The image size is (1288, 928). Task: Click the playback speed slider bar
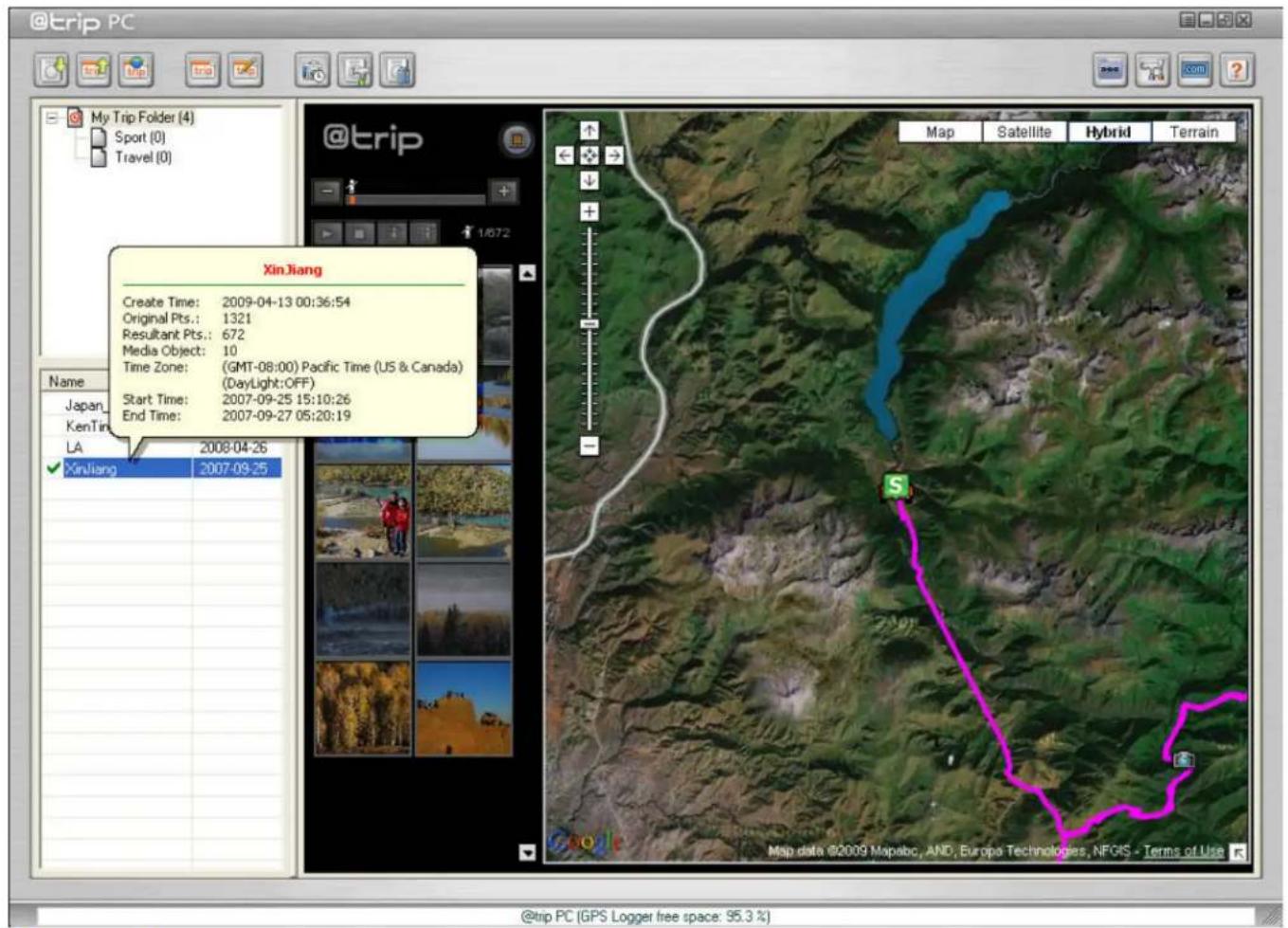(415, 199)
